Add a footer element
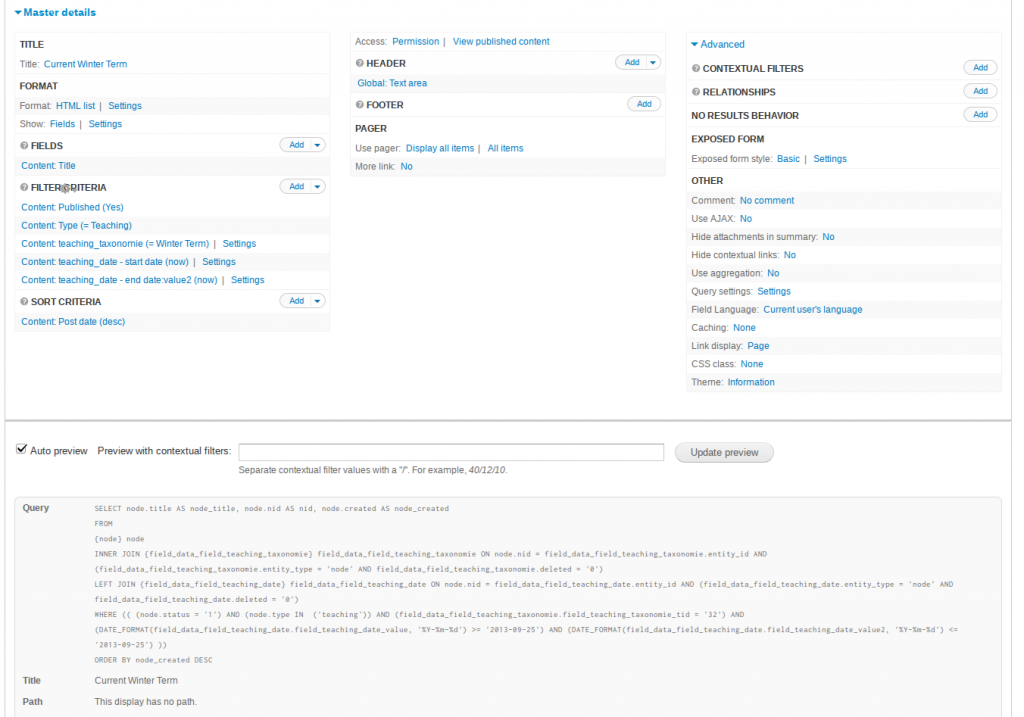1024x717 pixels. click(643, 104)
